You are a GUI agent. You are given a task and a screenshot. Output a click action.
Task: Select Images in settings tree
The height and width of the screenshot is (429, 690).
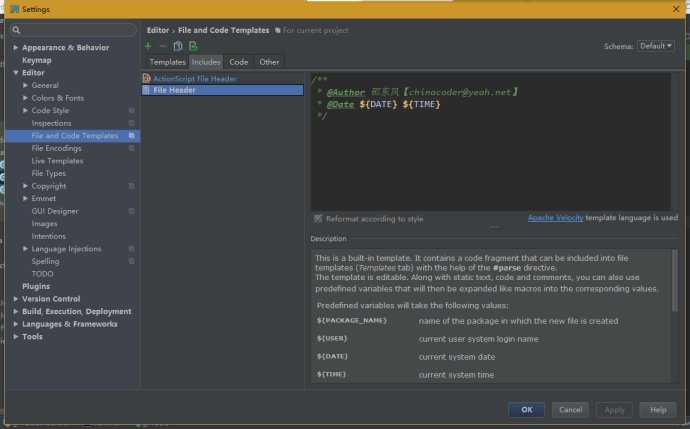pyautogui.click(x=44, y=224)
